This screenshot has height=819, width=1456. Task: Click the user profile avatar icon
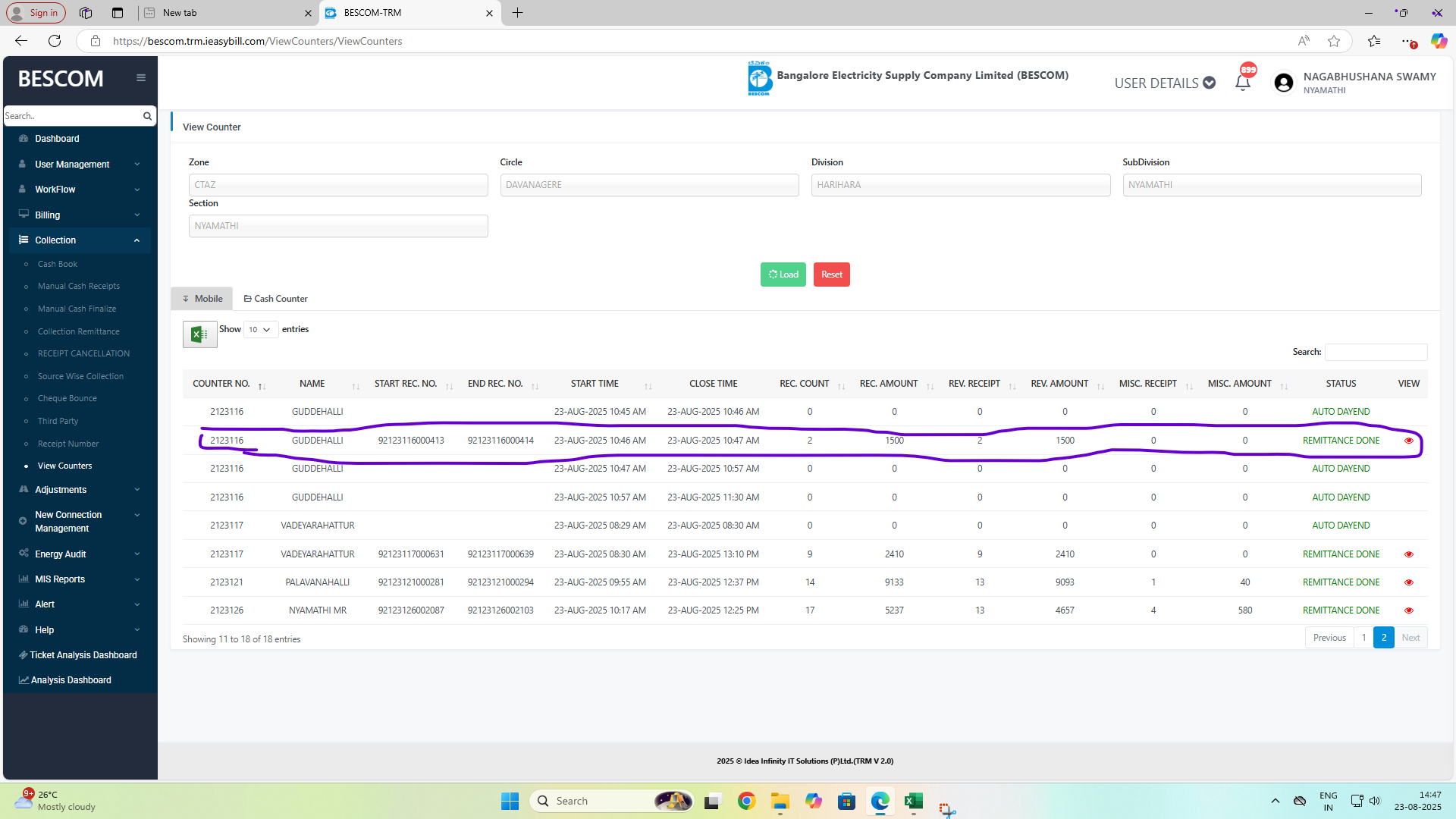[x=1284, y=83]
